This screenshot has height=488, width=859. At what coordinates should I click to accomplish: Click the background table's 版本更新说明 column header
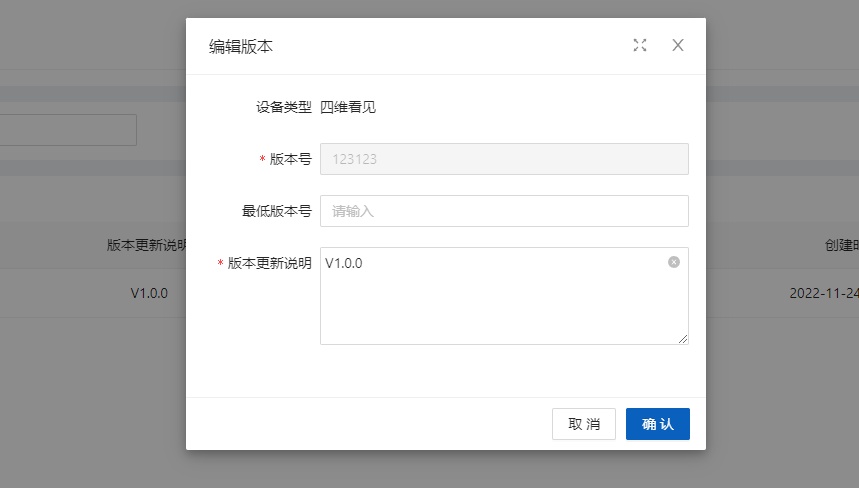[x=146, y=246]
